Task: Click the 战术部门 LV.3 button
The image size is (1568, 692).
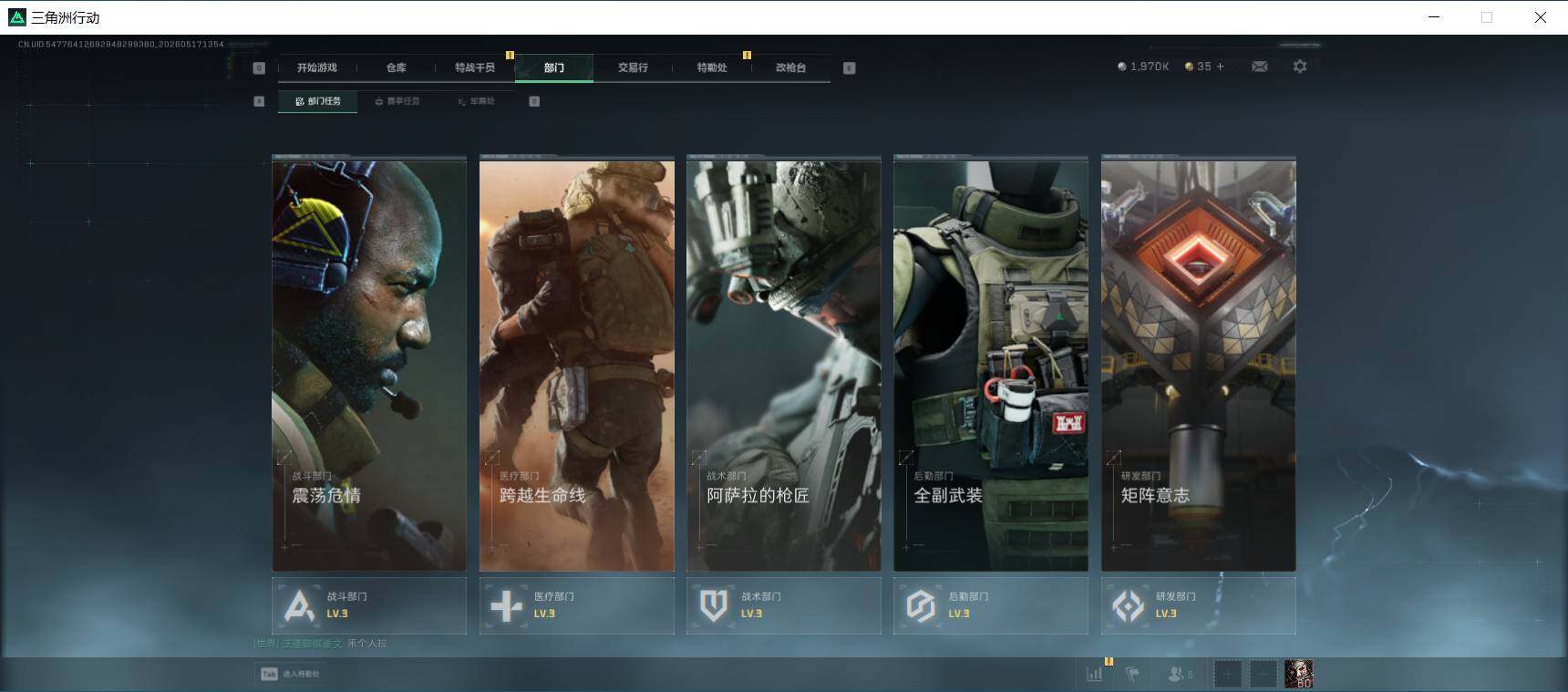Action: [x=784, y=605]
